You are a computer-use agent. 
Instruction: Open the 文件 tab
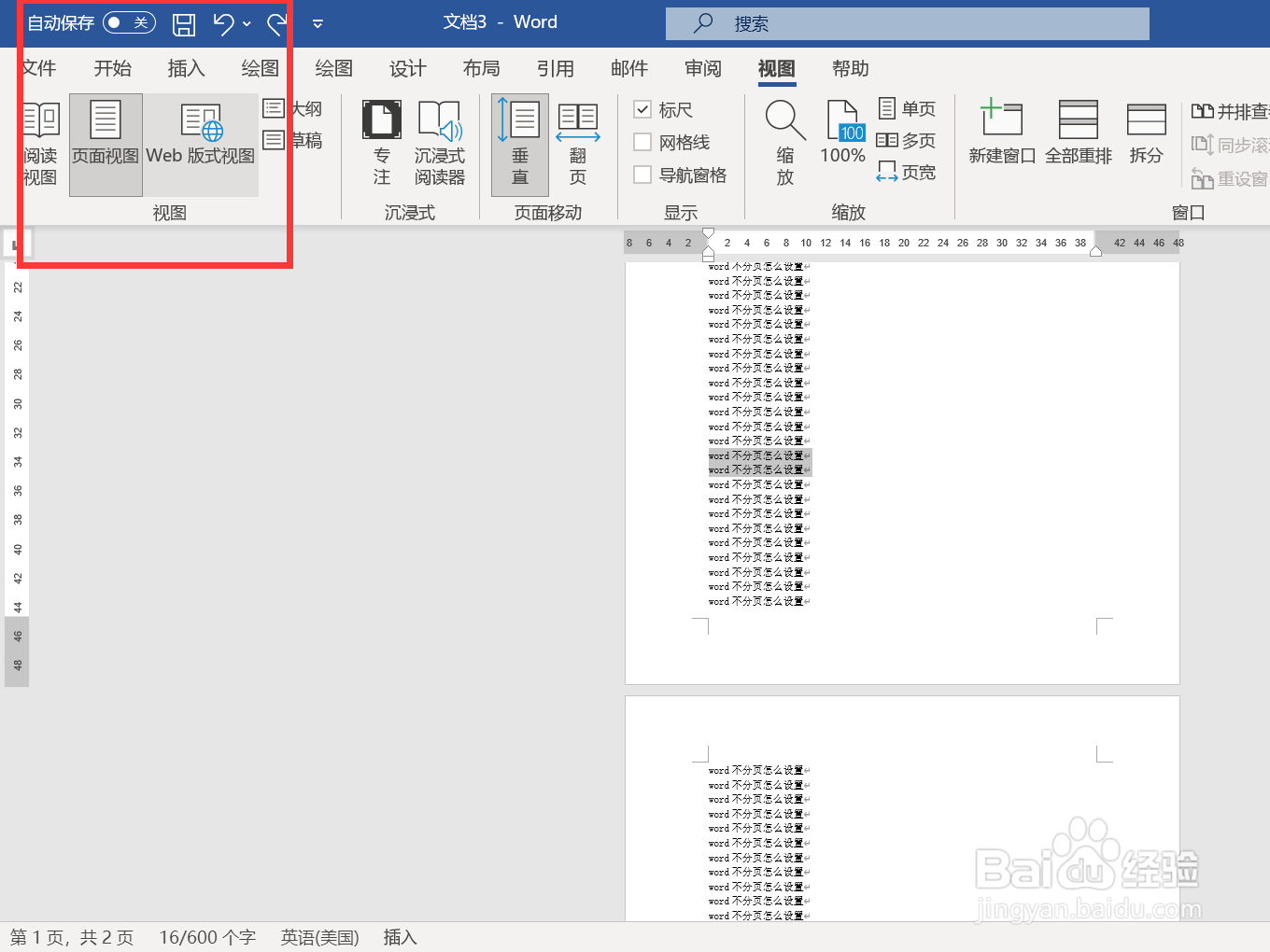tap(38, 68)
